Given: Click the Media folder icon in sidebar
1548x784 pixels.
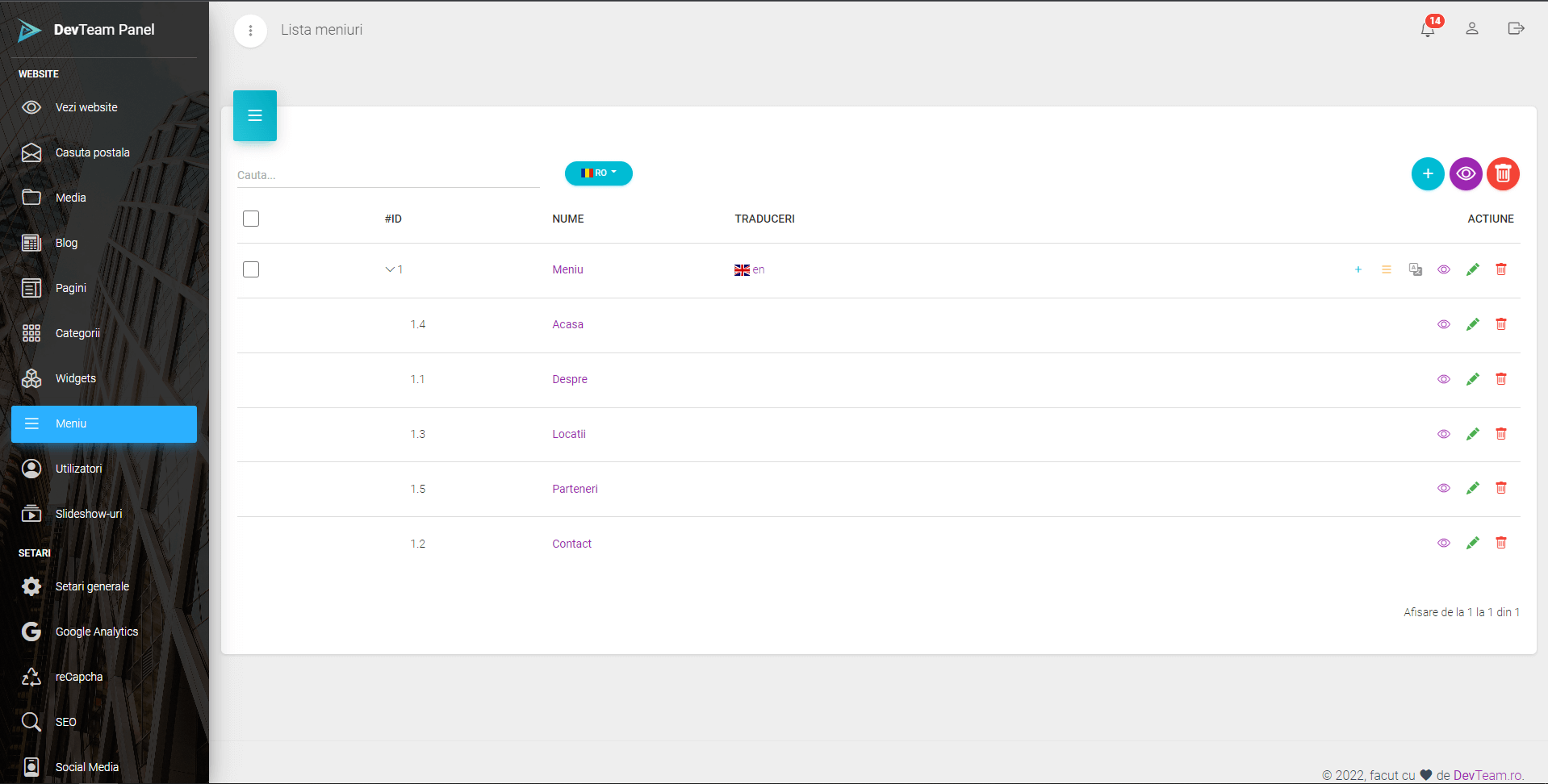Looking at the screenshot, I should coord(31,197).
